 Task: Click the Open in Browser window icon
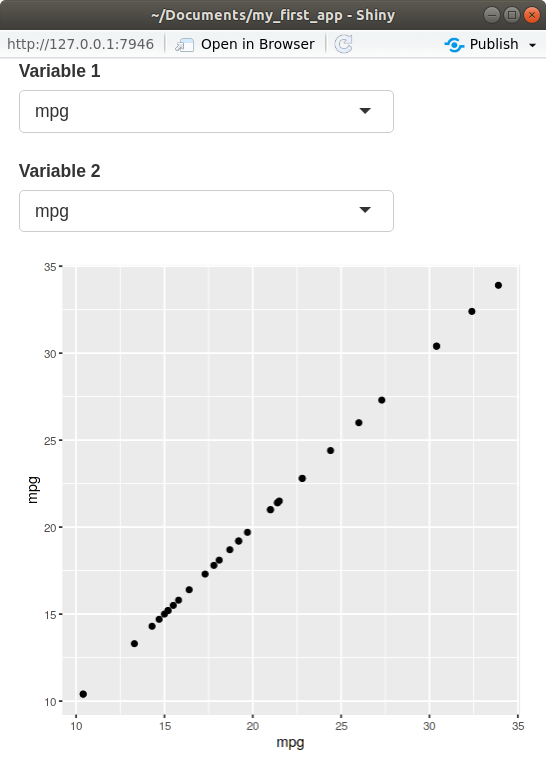[x=184, y=45]
